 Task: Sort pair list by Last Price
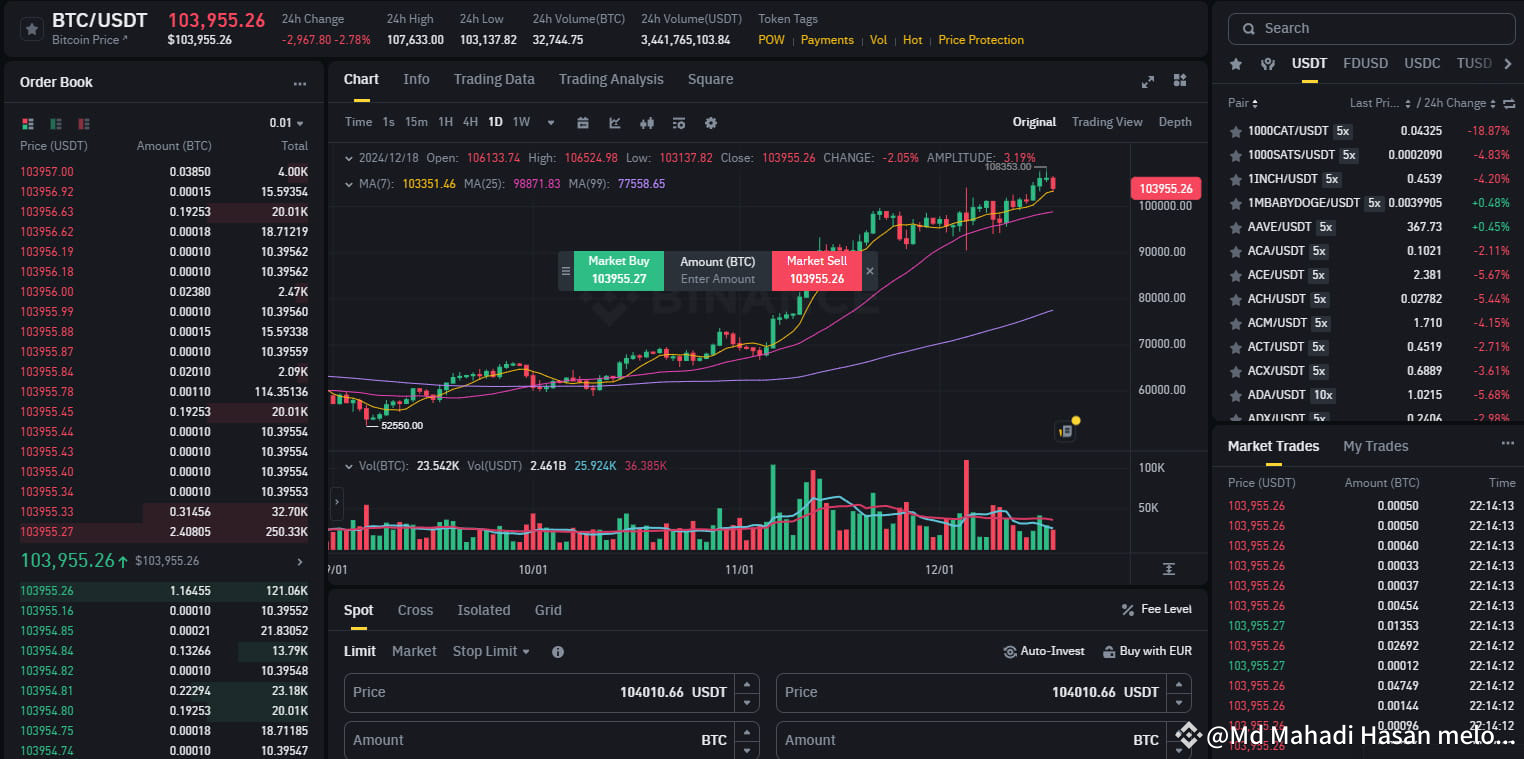(x=1380, y=103)
